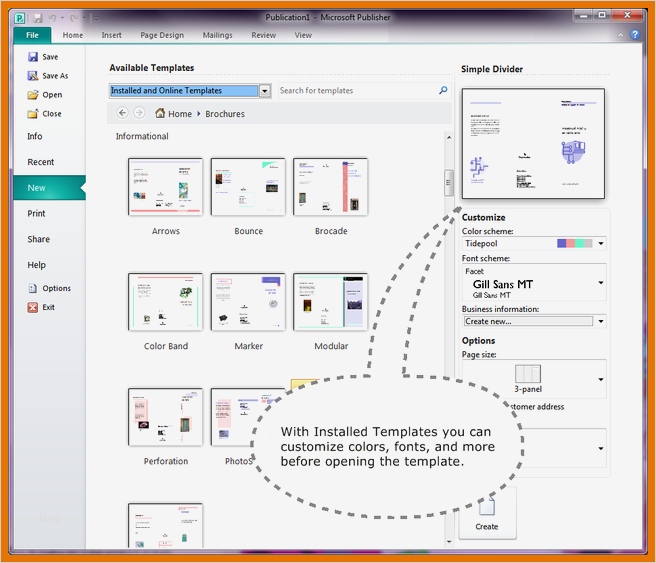This screenshot has width=656, height=563.
Task: Select the Color Band brochure template
Action: [165, 302]
